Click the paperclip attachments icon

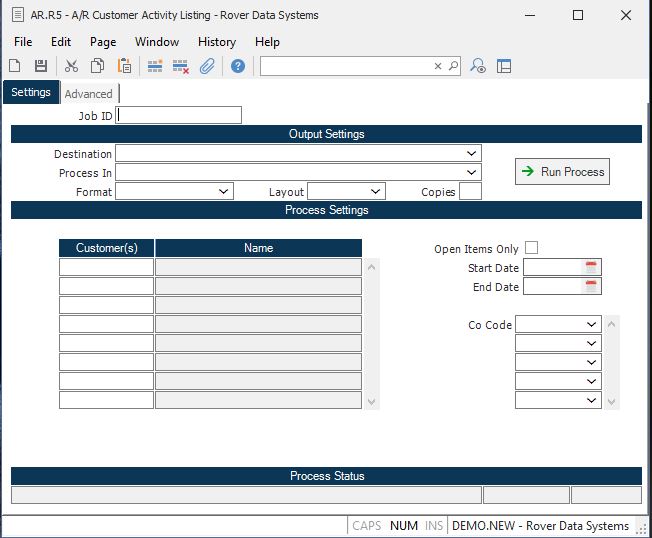(207, 66)
